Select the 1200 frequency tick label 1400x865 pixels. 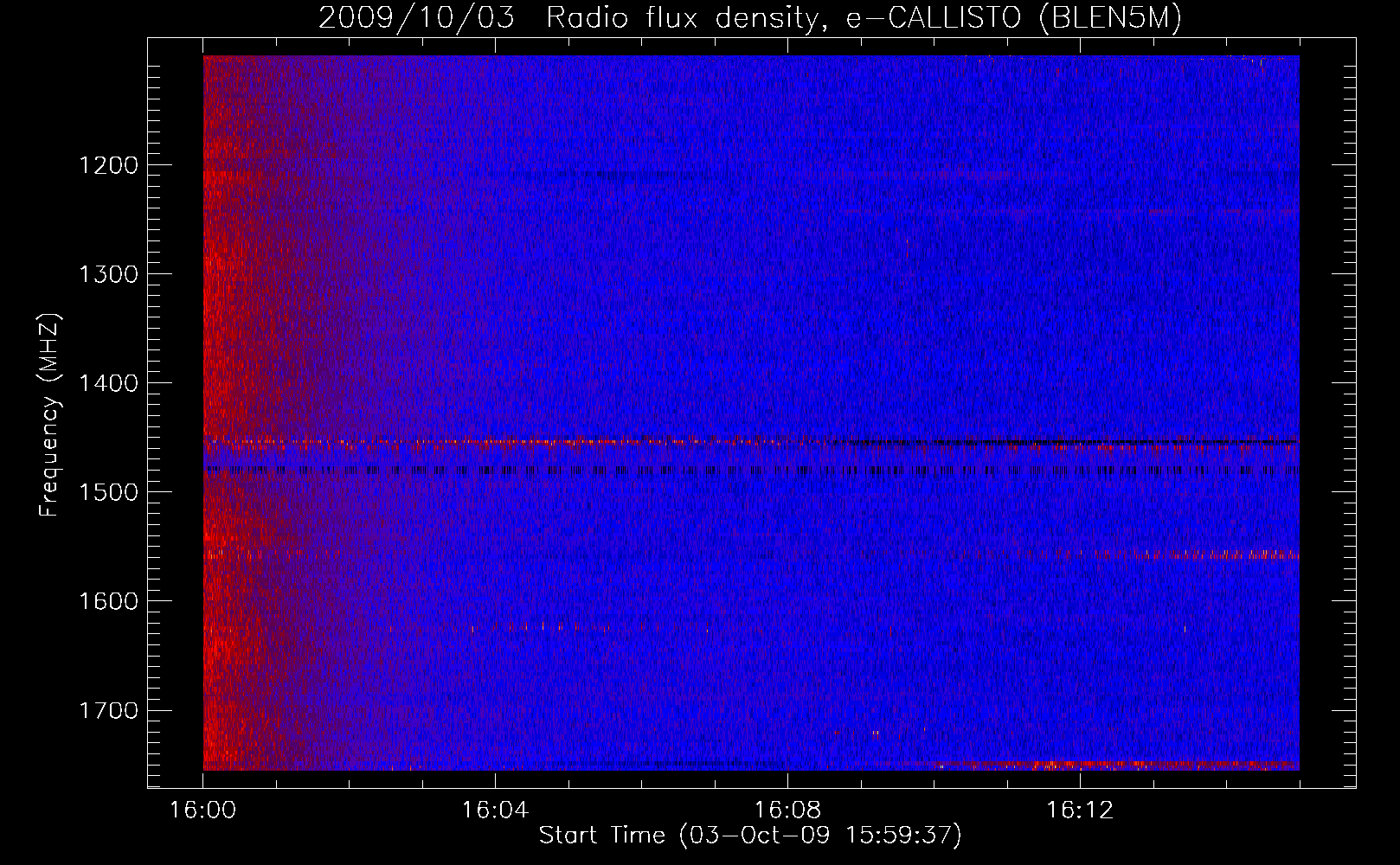(108, 165)
